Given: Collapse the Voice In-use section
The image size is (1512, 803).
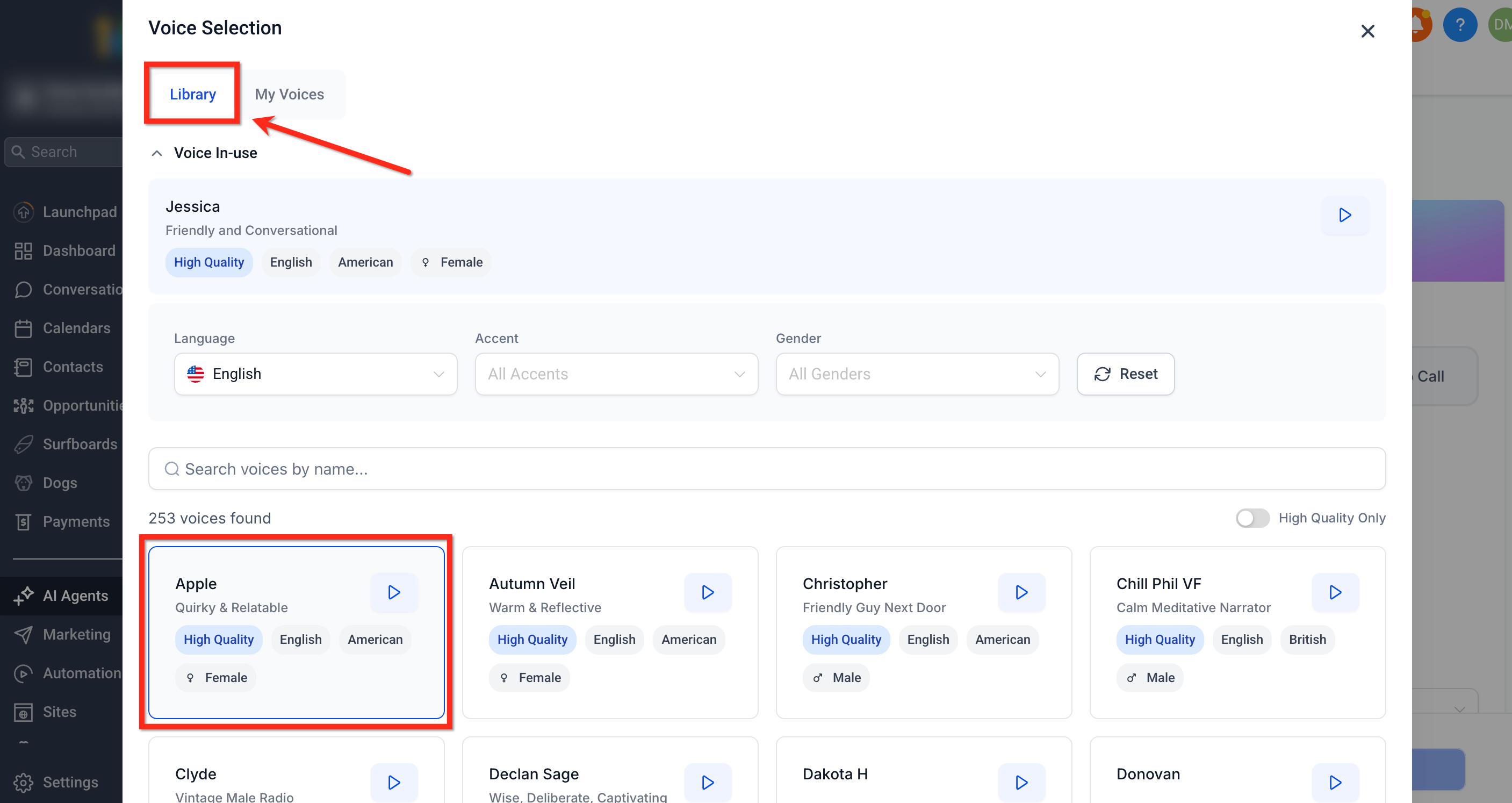Looking at the screenshot, I should (x=157, y=153).
